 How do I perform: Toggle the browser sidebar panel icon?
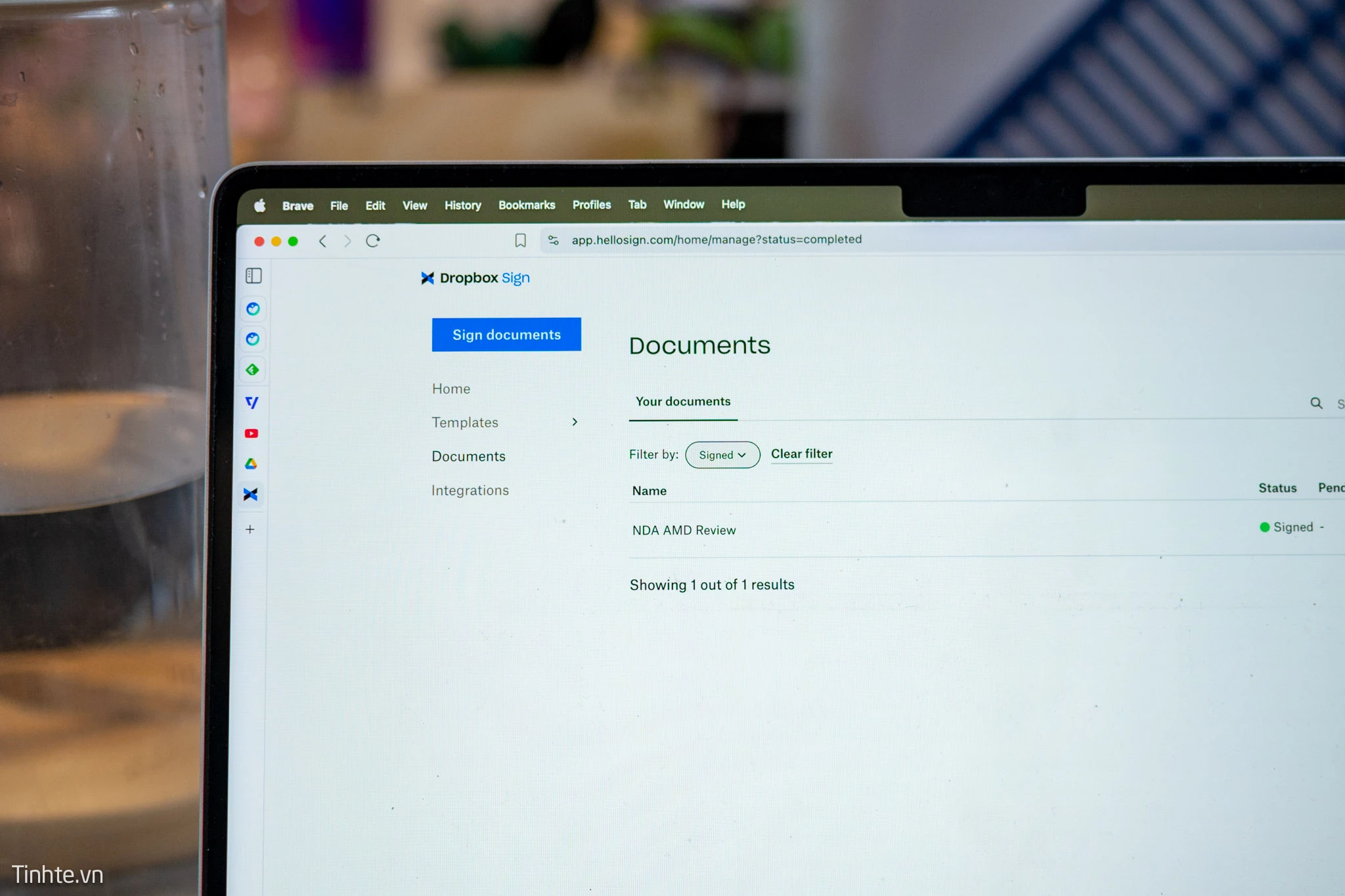tap(254, 276)
